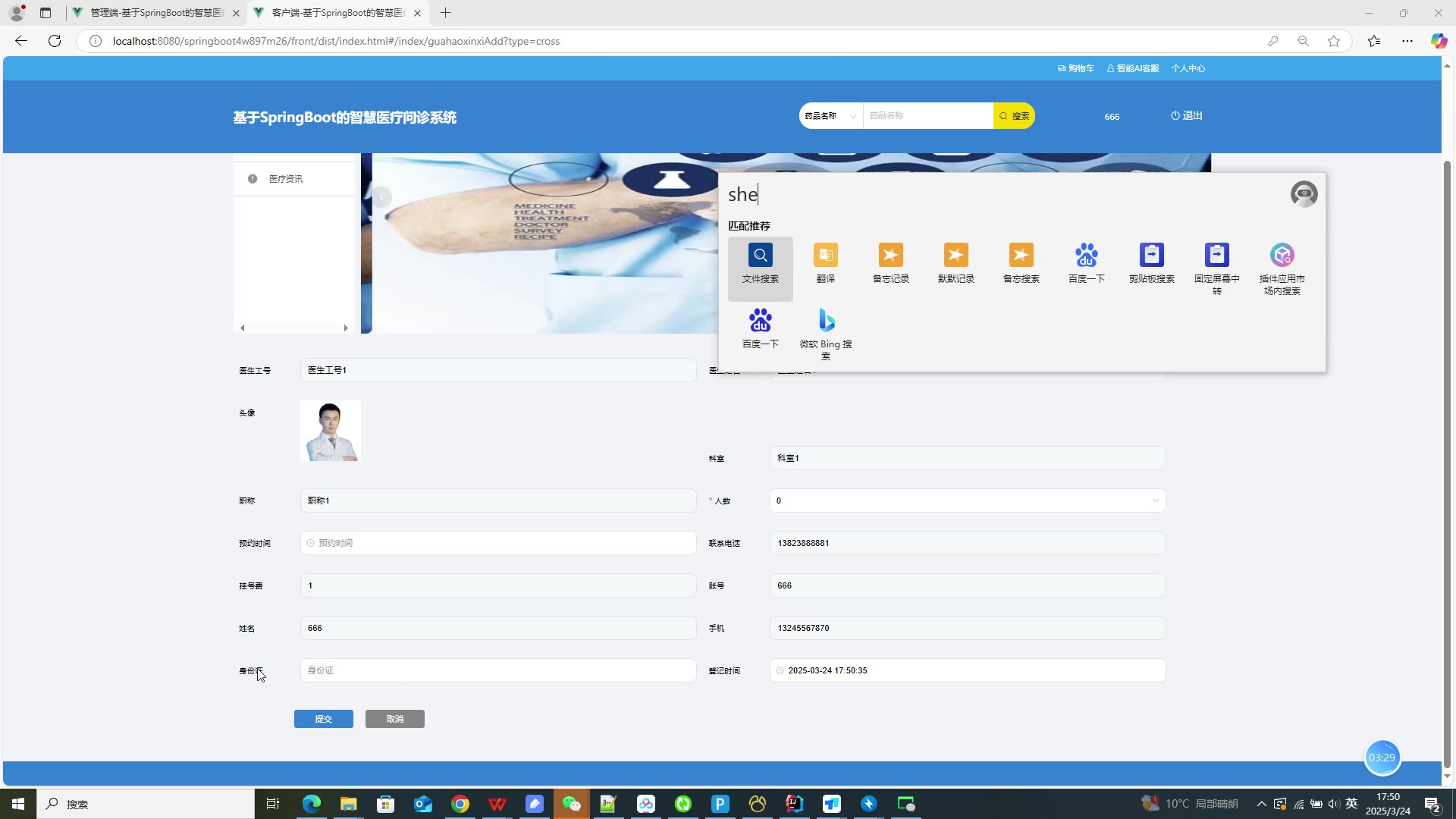Click the 翻译 translate plugin icon
Image resolution: width=1456 pixels, height=819 pixels.
pyautogui.click(x=825, y=263)
